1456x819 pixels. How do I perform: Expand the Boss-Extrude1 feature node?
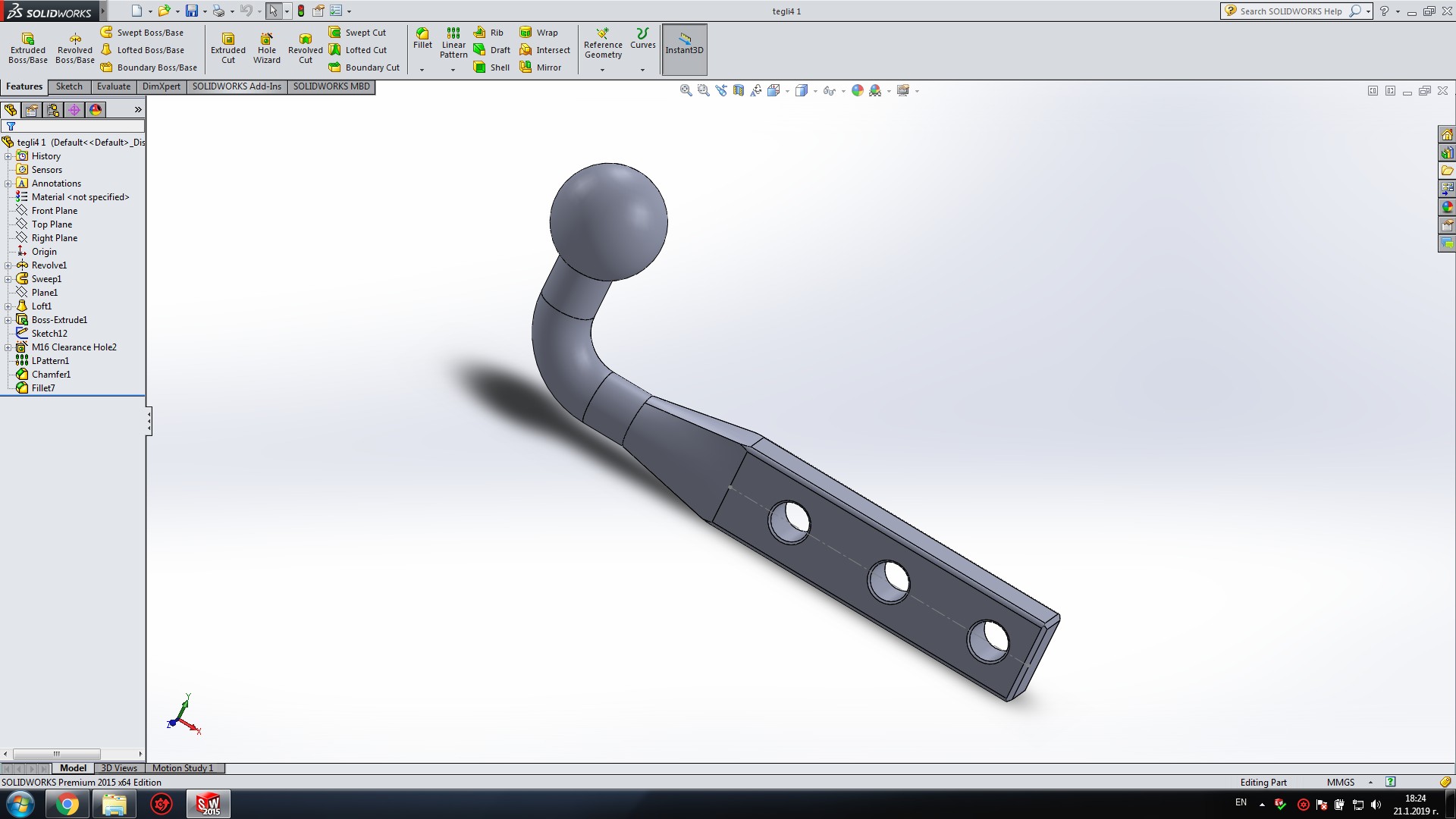pos(8,320)
